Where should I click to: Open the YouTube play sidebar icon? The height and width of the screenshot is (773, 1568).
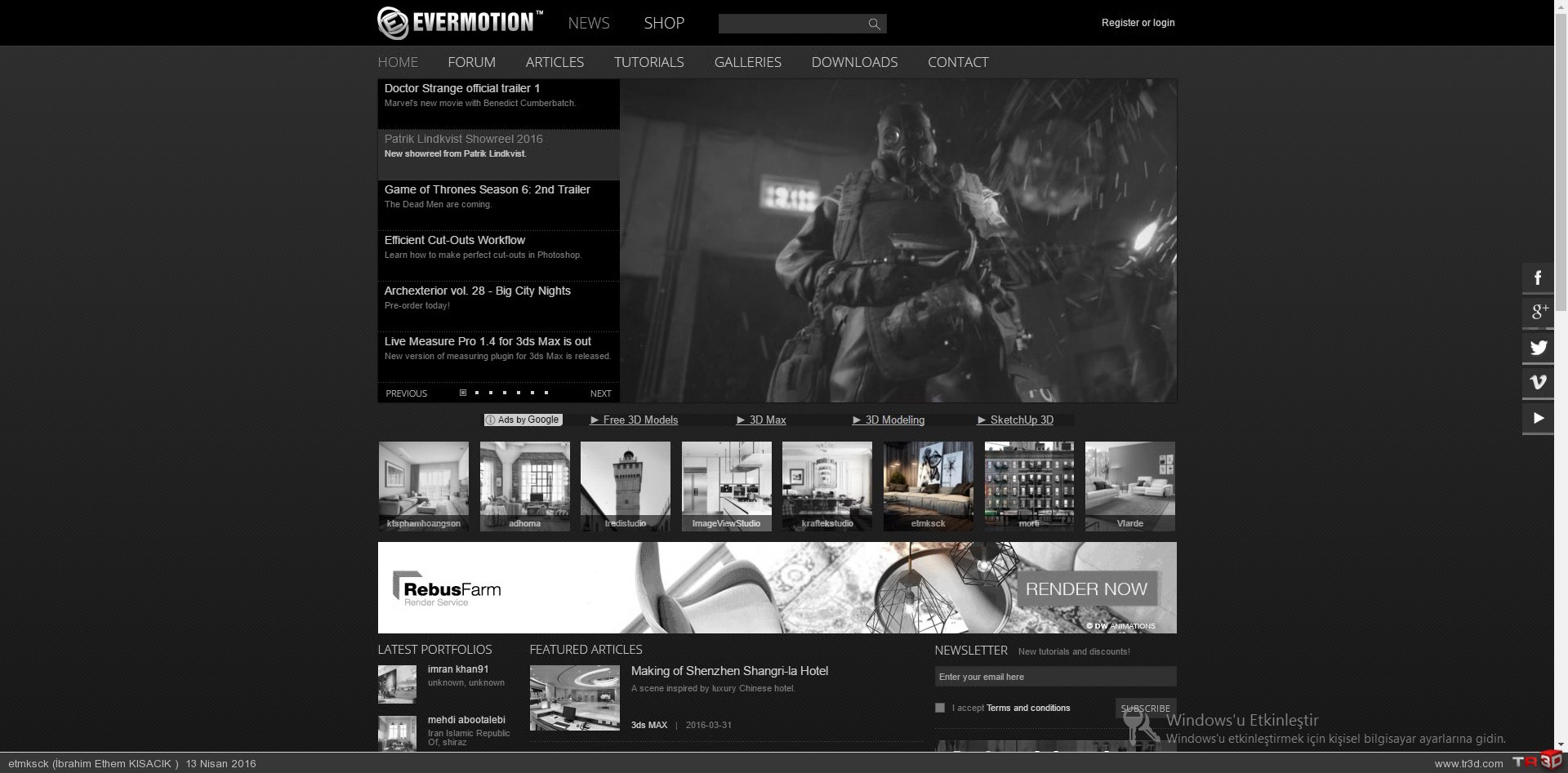click(1538, 418)
